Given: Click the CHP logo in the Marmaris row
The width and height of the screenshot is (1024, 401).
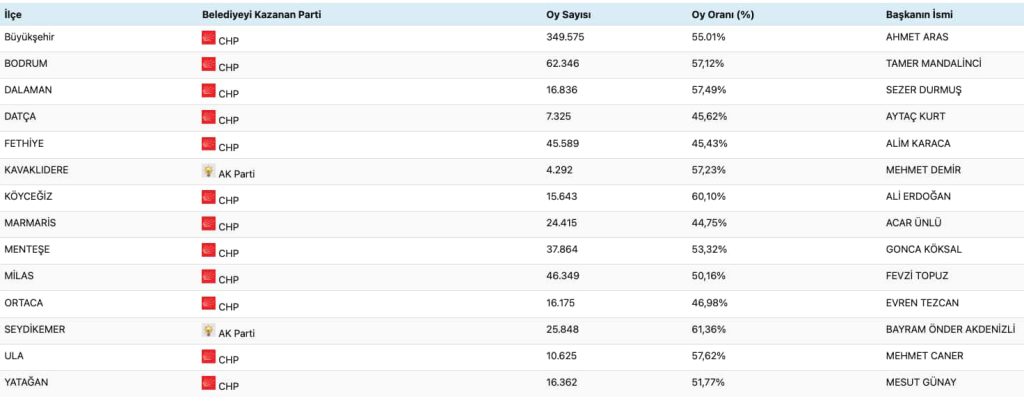Looking at the screenshot, I should (208, 224).
